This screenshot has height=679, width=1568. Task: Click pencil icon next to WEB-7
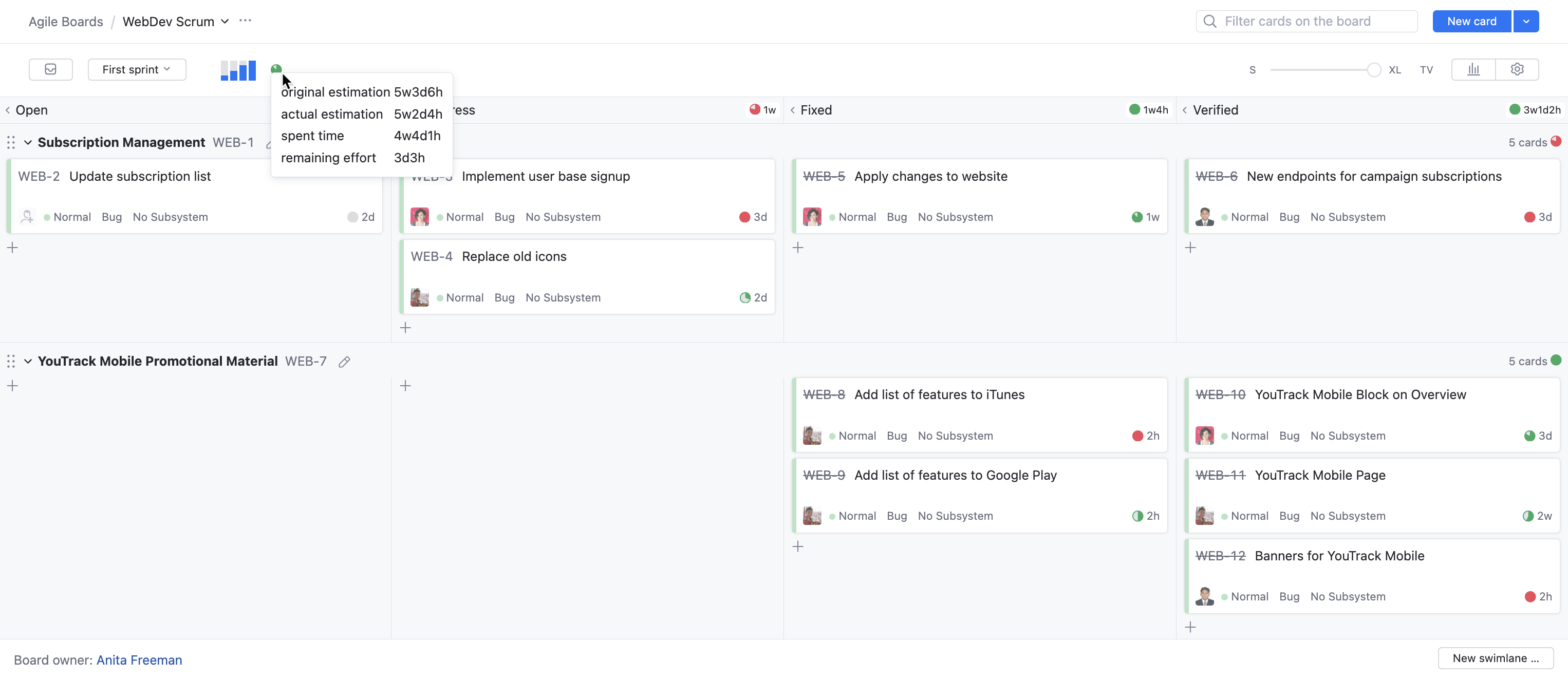point(344,362)
